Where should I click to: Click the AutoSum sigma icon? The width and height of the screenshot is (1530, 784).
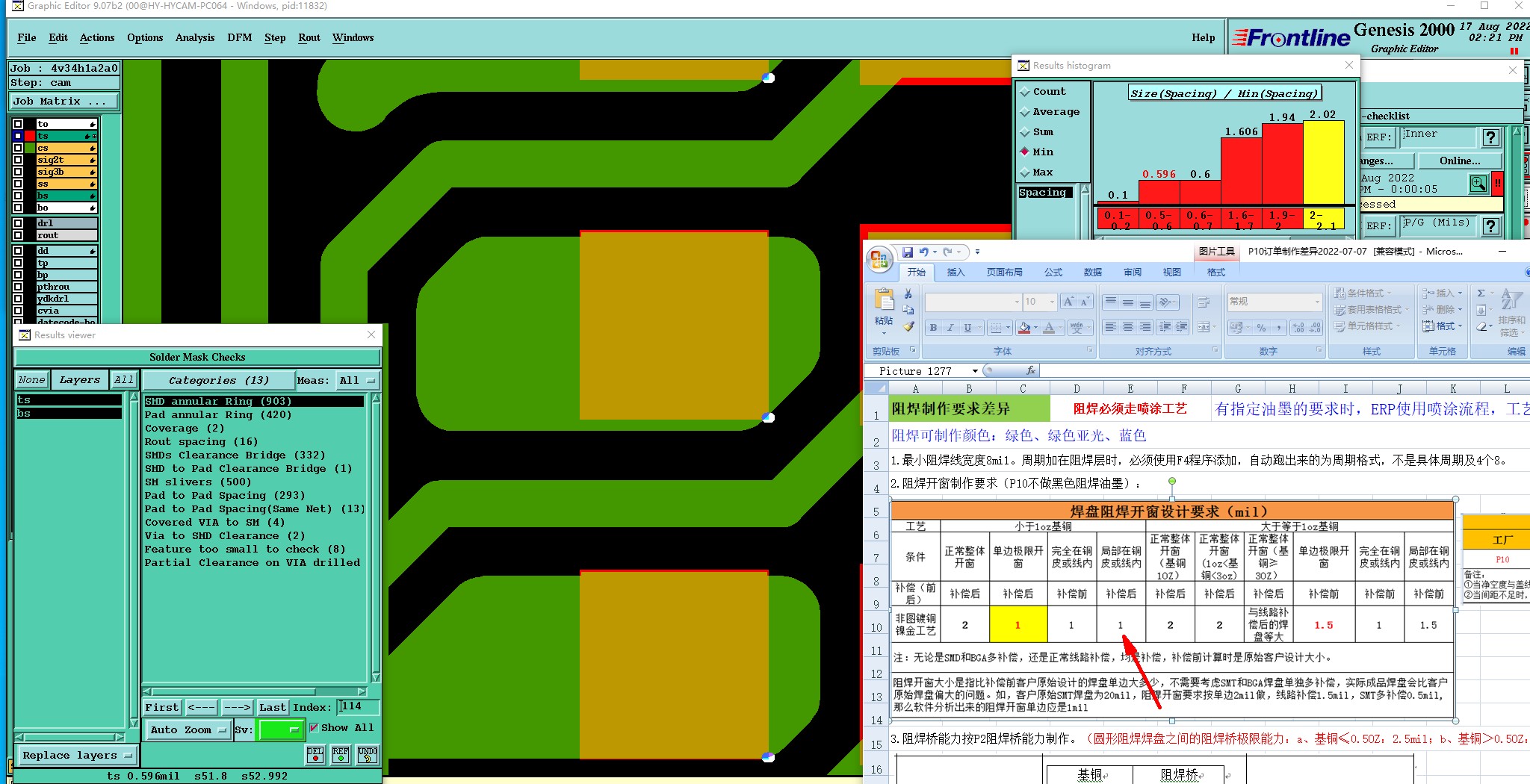tap(1481, 293)
